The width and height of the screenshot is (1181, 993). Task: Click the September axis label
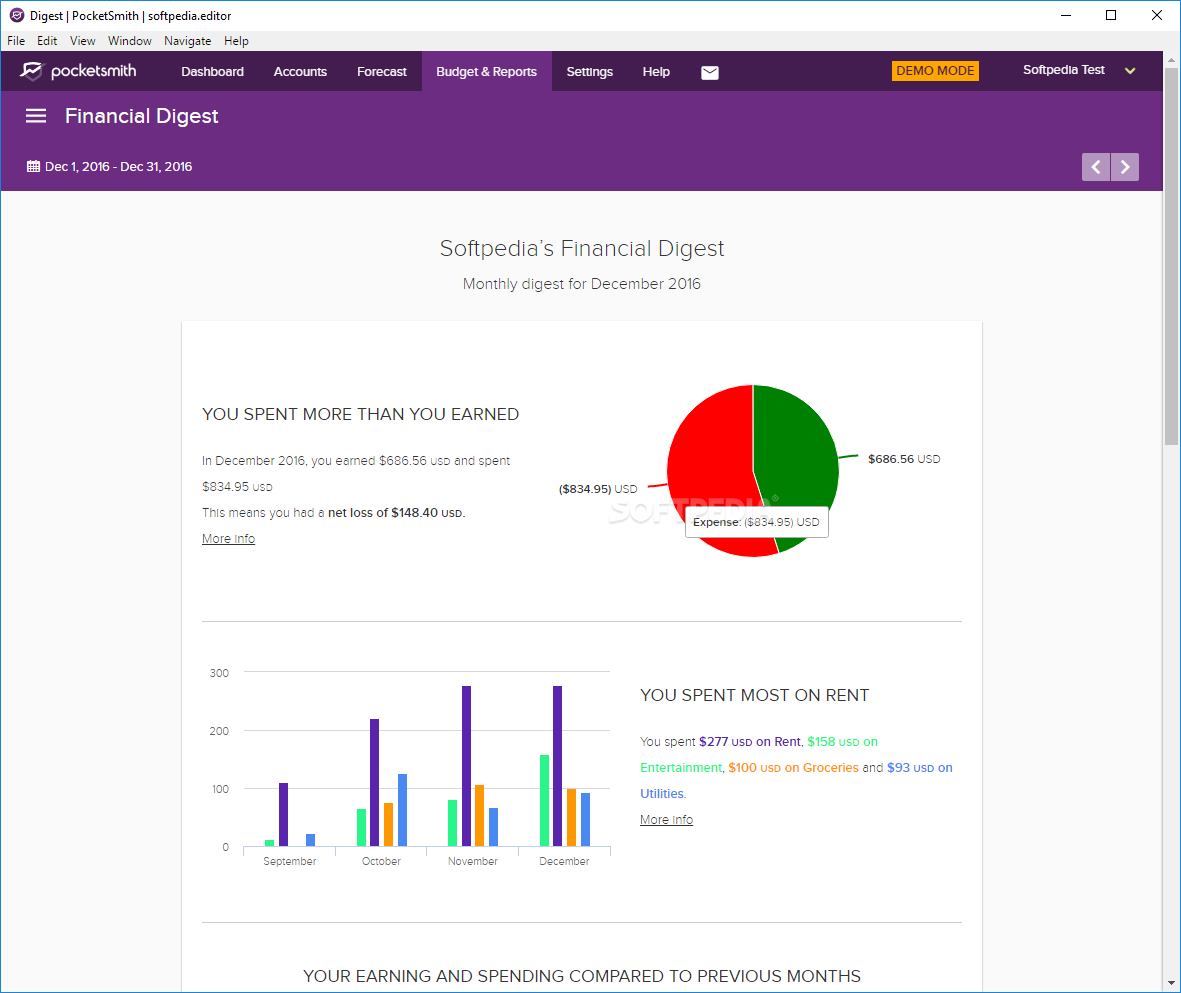click(x=289, y=861)
